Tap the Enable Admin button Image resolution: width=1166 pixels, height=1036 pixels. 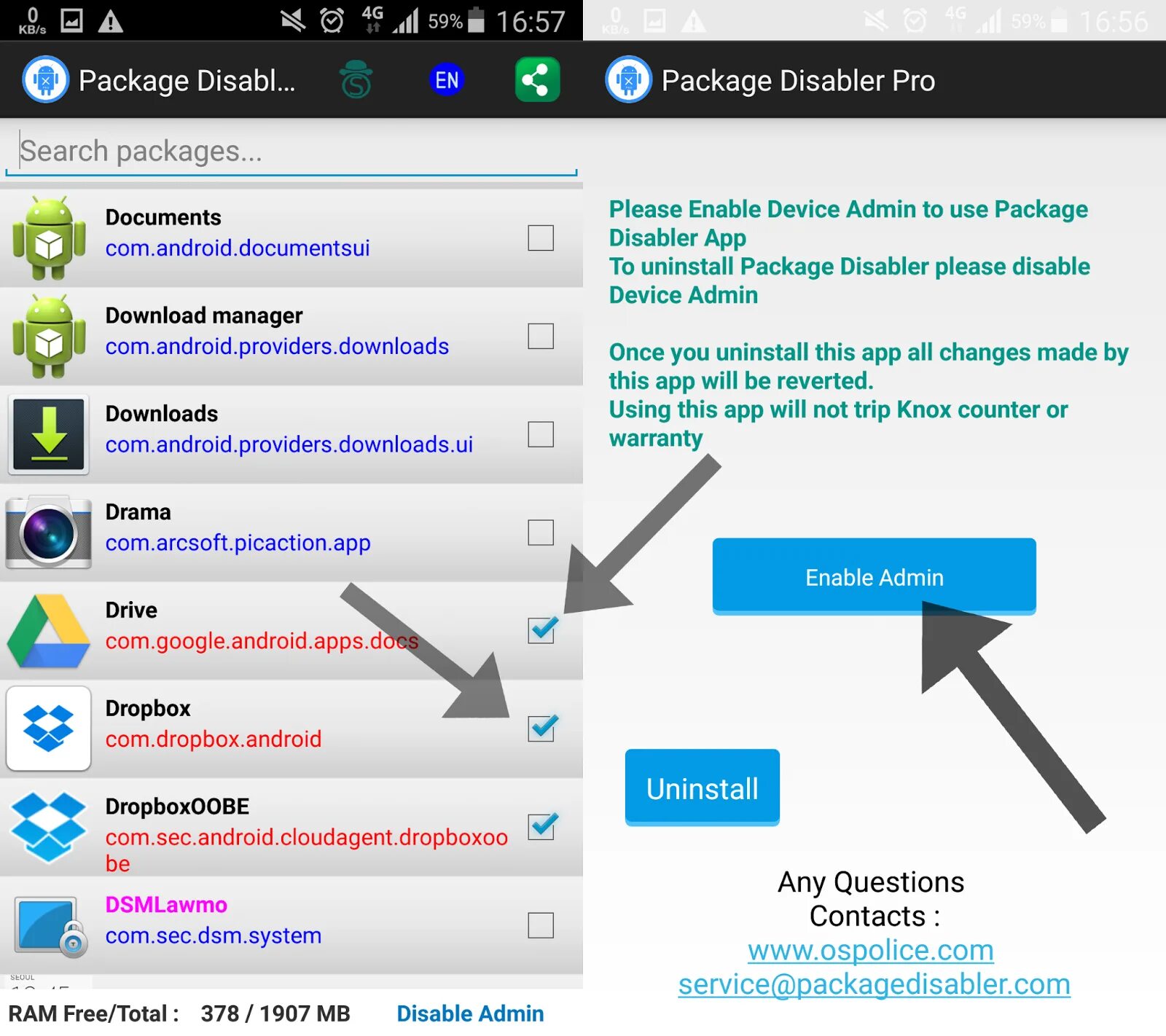[x=874, y=577]
